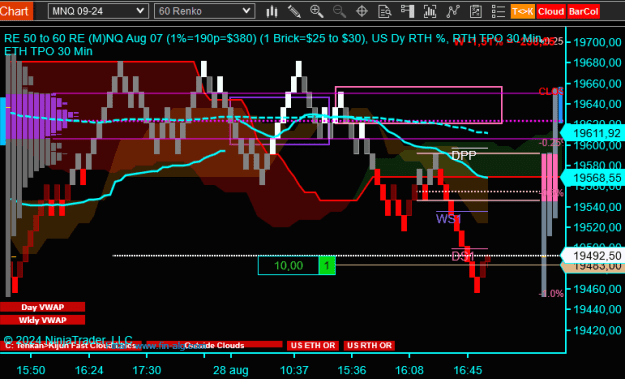Click the 10:37 time axis label
The height and width of the screenshot is (379, 625).
click(x=294, y=370)
